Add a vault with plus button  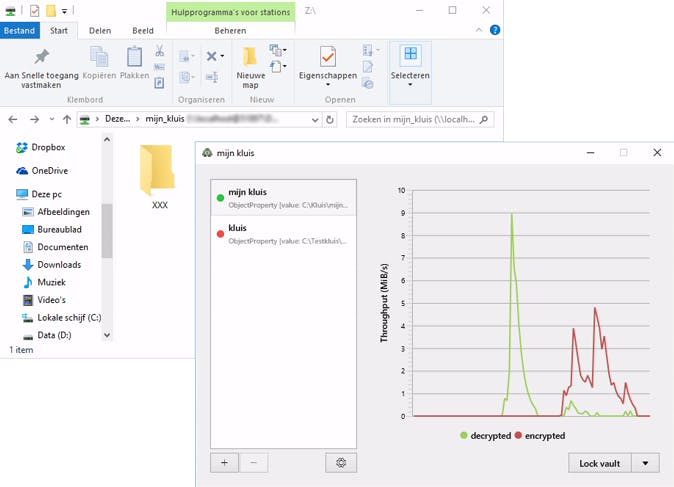point(224,463)
